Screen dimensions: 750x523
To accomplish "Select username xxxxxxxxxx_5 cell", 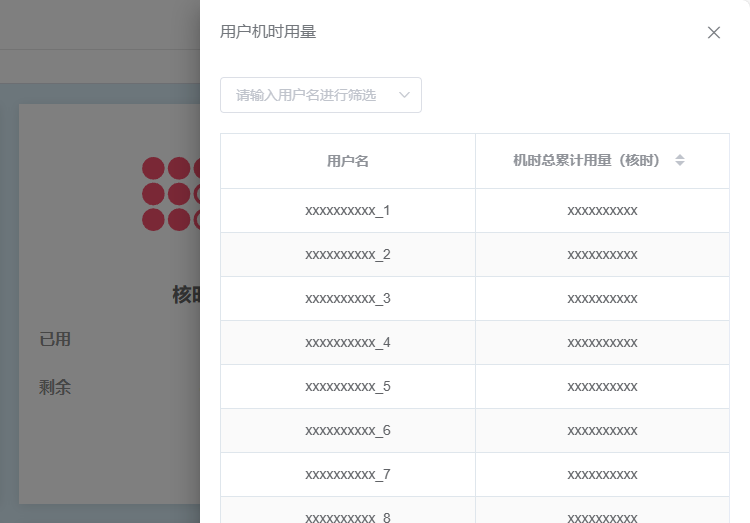I will (348, 387).
